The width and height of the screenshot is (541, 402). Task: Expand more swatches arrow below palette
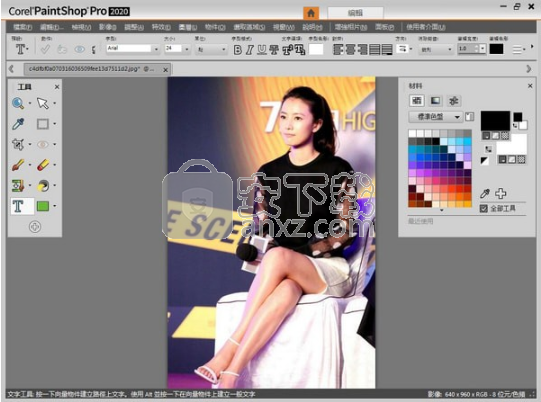[441, 210]
